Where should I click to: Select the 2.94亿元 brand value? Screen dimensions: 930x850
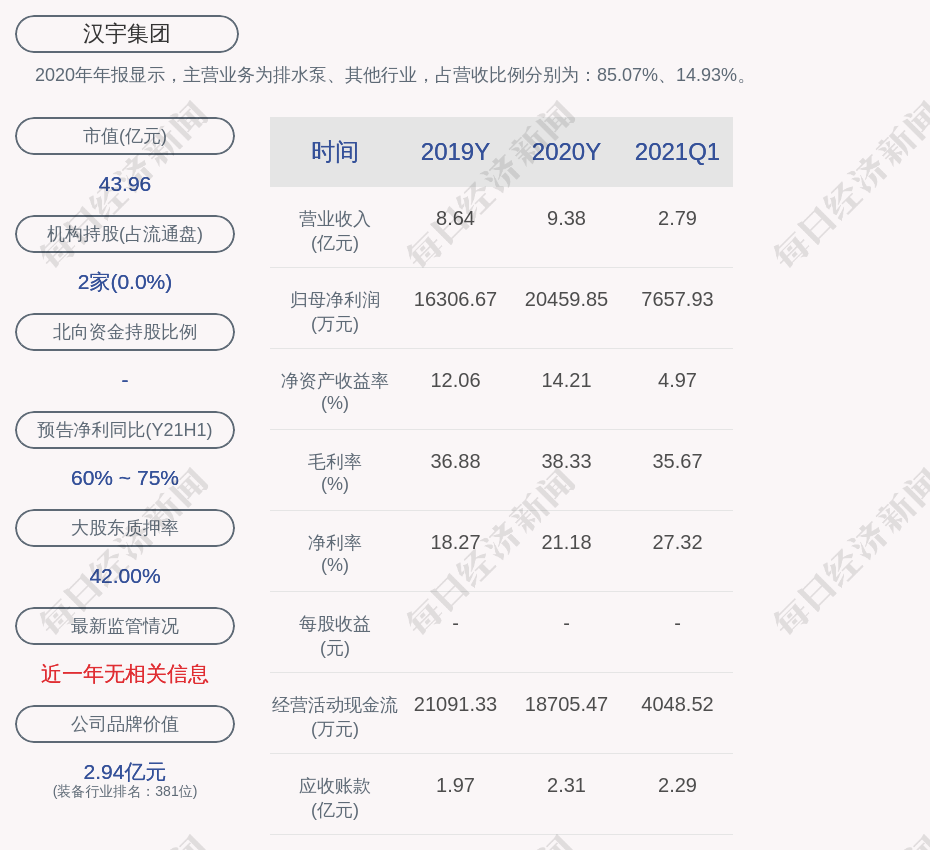pyautogui.click(x=125, y=772)
